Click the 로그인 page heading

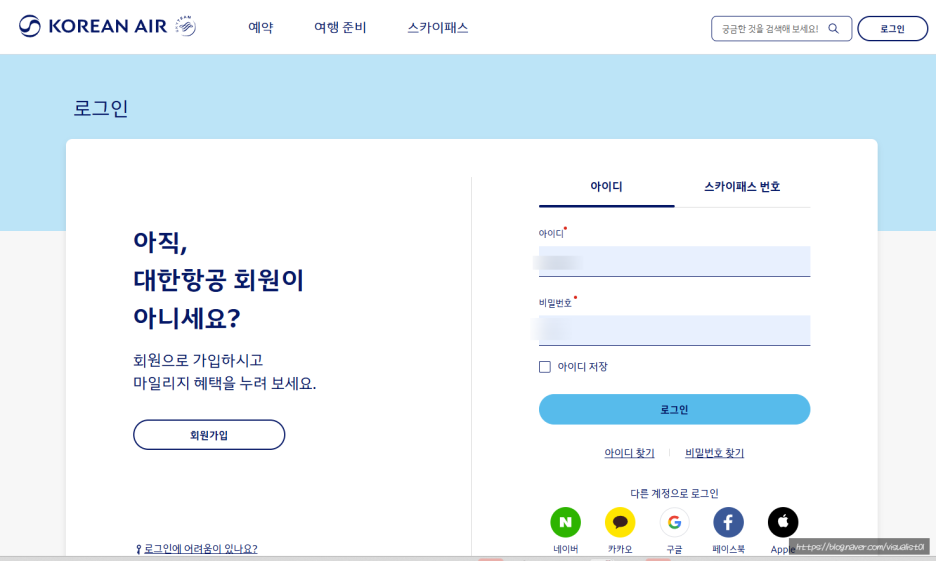pos(101,108)
